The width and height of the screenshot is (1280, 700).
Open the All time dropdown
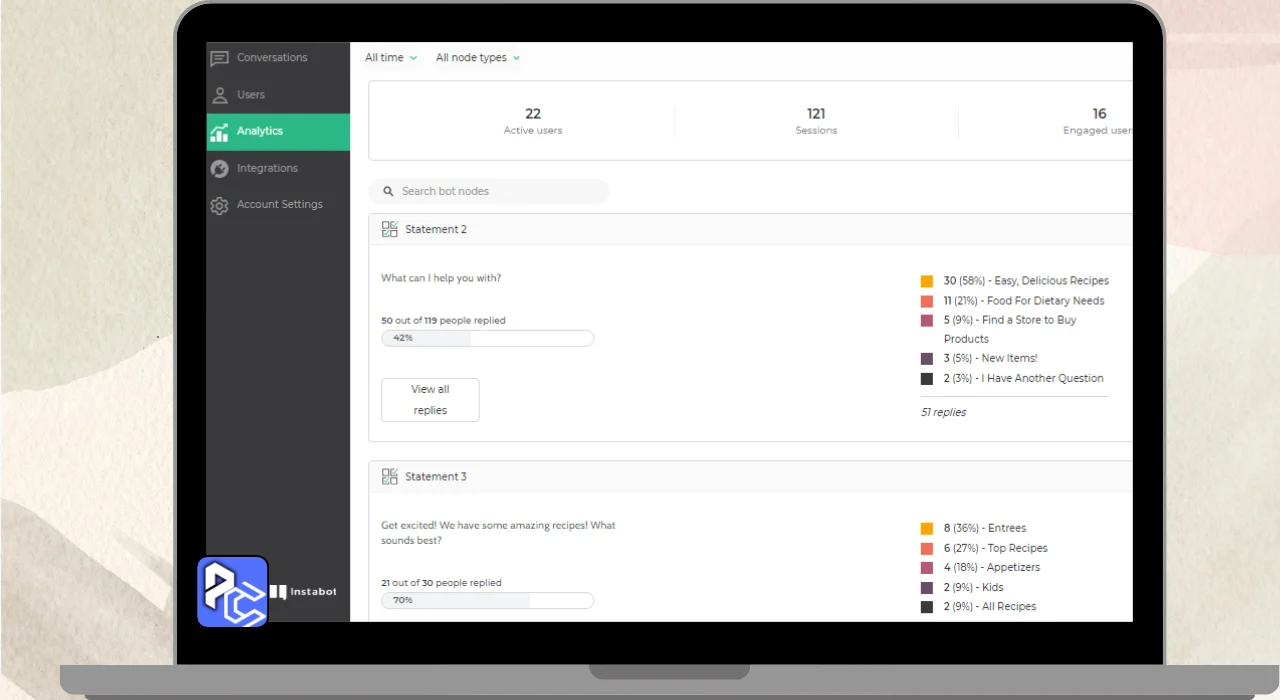click(x=391, y=58)
